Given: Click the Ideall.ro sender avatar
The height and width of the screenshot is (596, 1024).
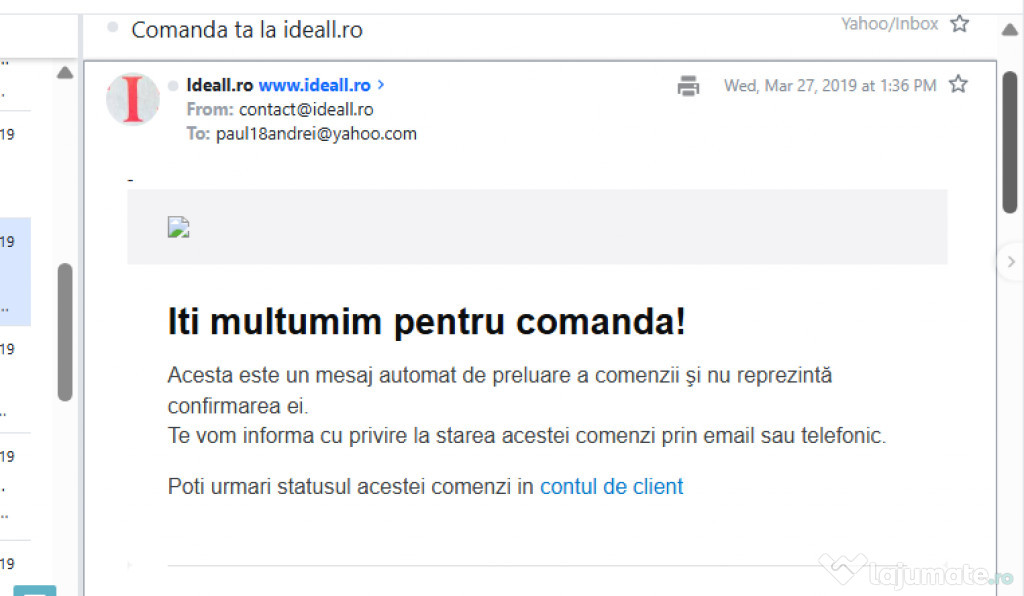Looking at the screenshot, I should coord(133,98).
